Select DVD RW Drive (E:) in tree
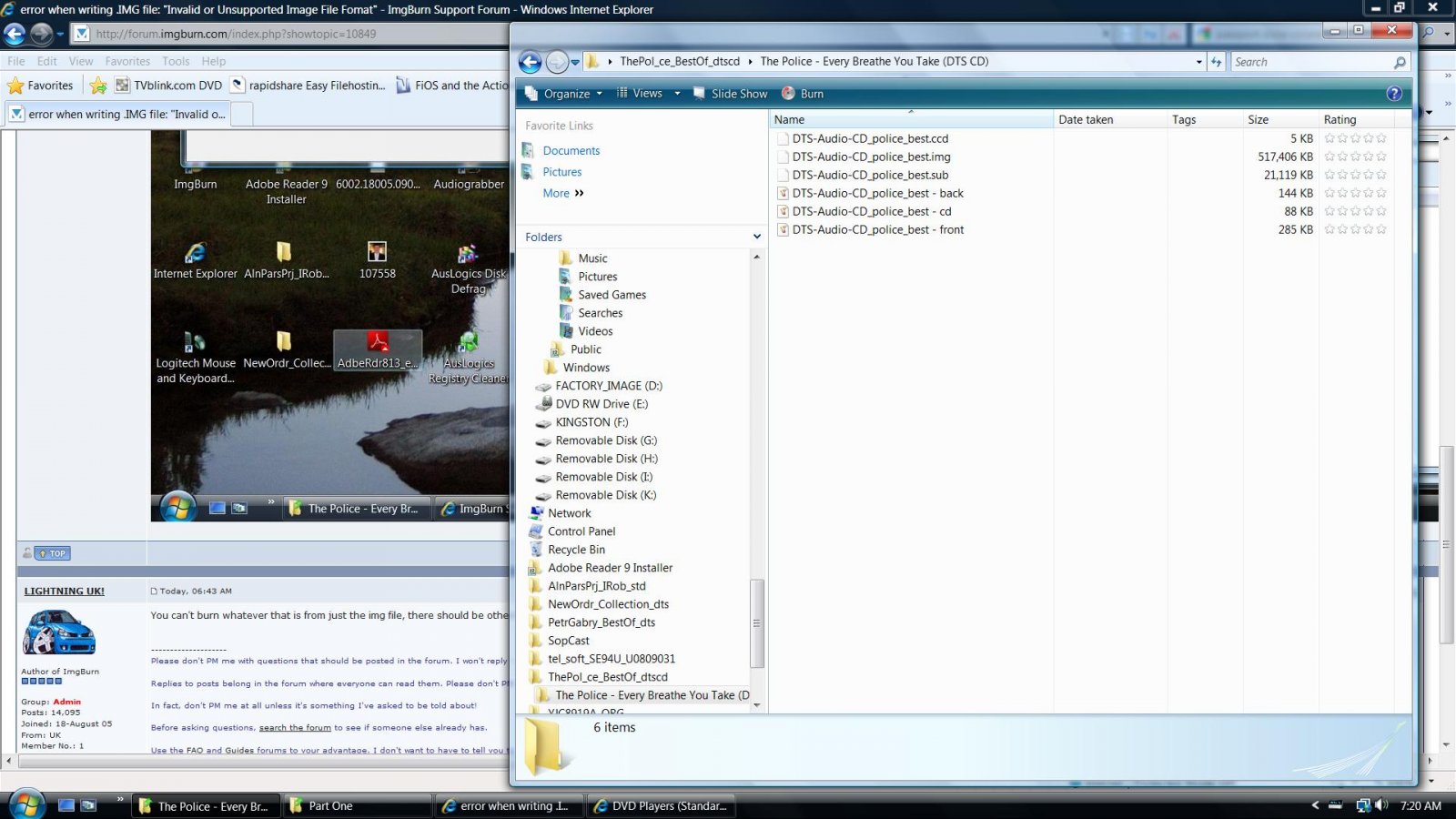This screenshot has width=1456, height=819. pyautogui.click(x=602, y=404)
